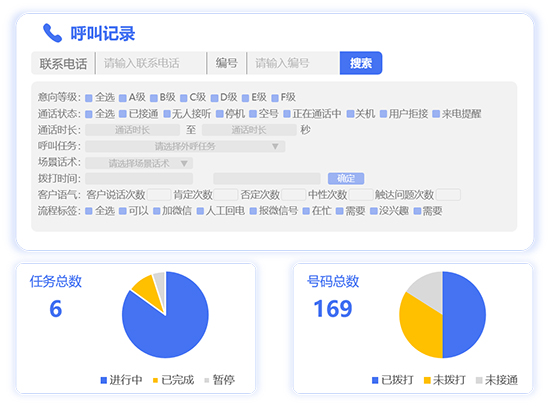Click the yellow 已完成 legend marker
This screenshot has height=406, width=550.
coord(155,380)
